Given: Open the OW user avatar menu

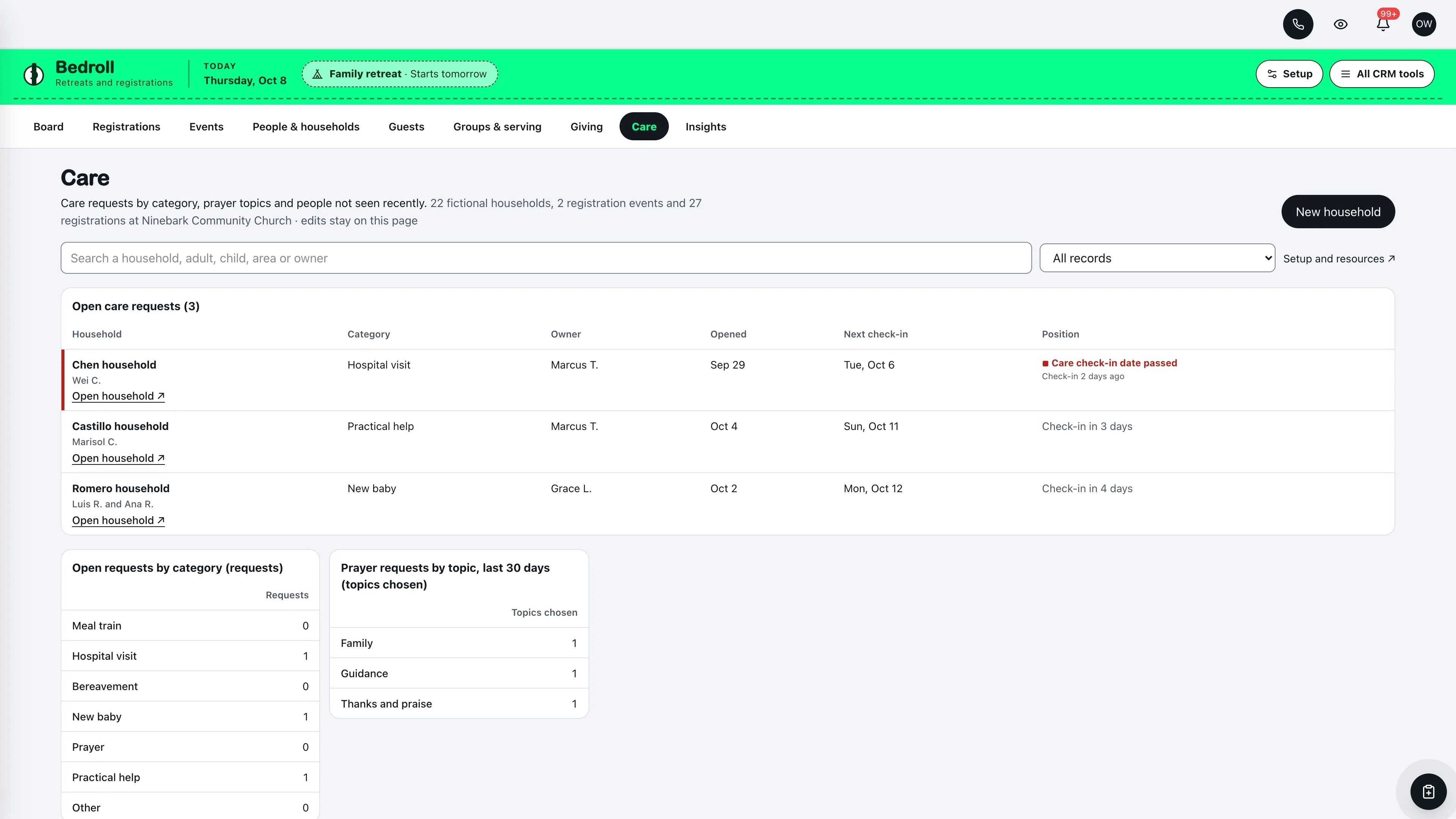Looking at the screenshot, I should coord(1424,24).
